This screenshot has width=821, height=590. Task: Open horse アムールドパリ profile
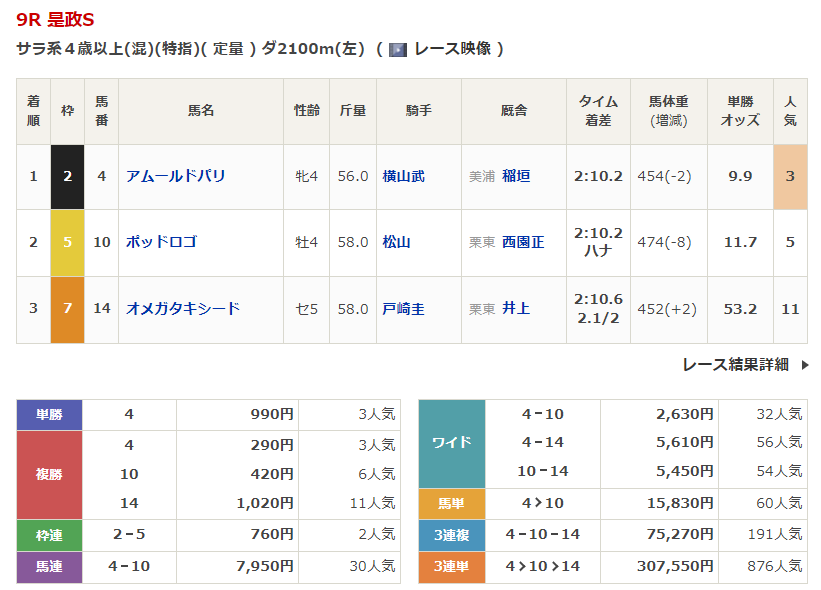coord(176,176)
